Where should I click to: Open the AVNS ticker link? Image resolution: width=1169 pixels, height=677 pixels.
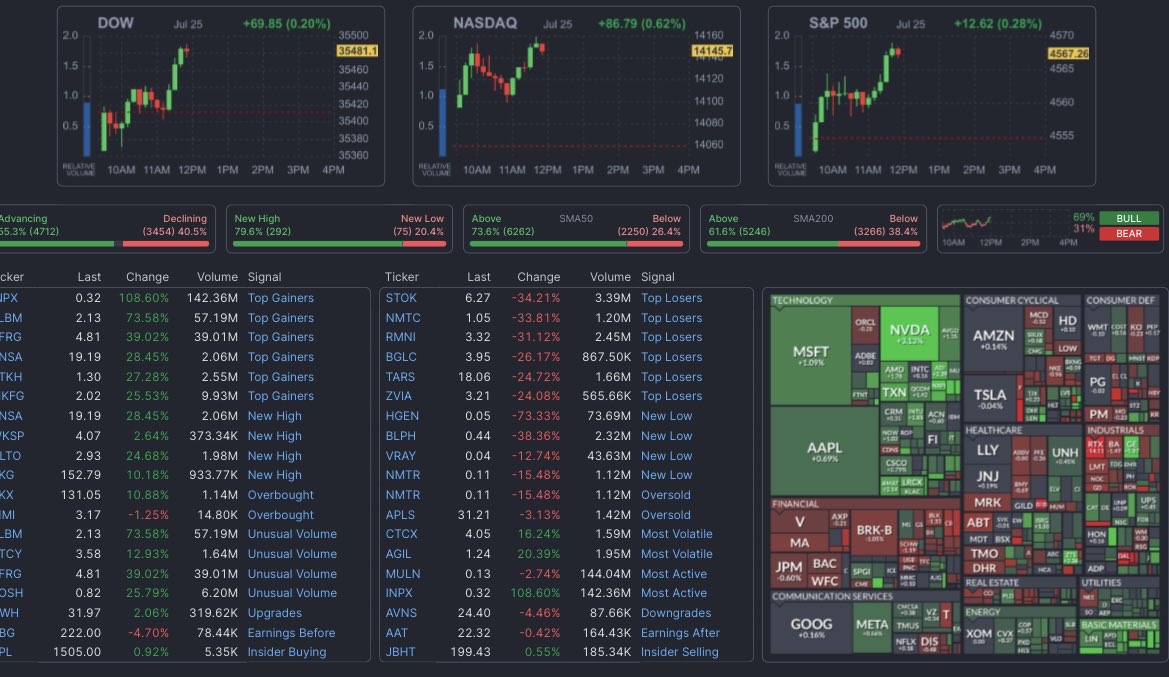click(402, 613)
